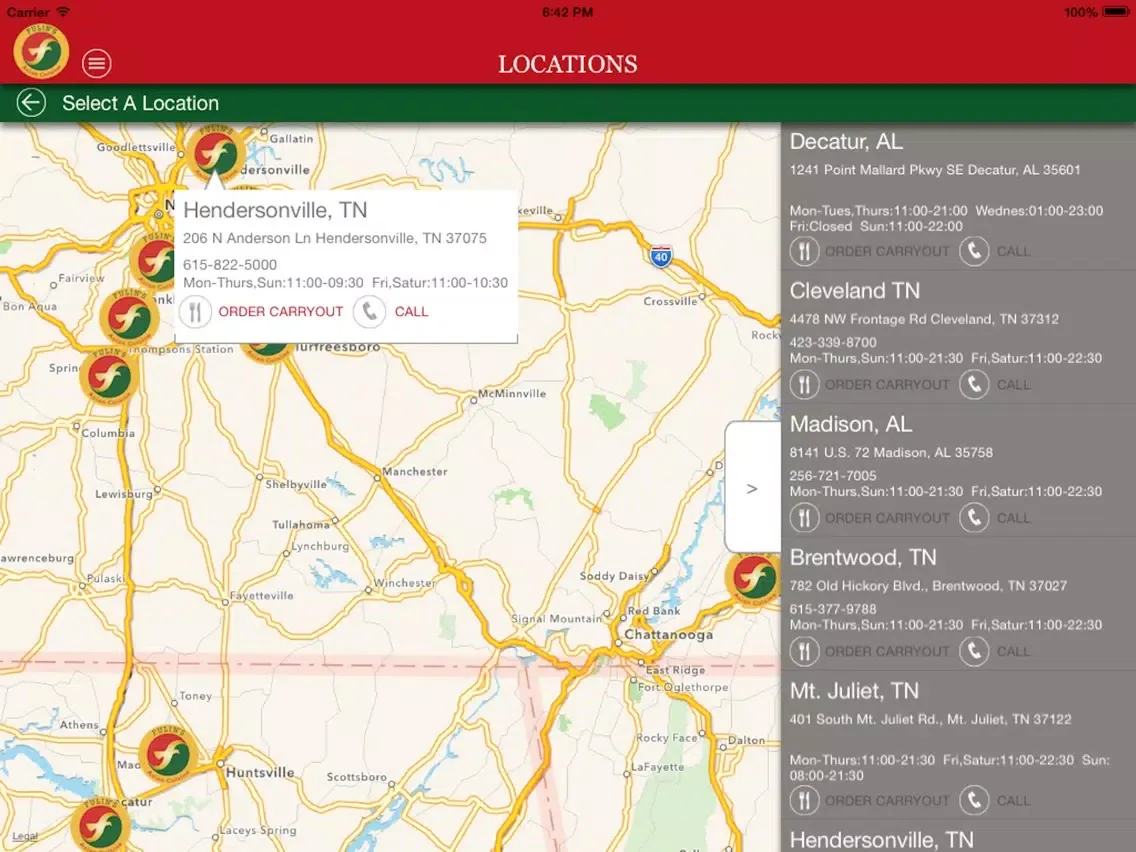The image size is (1136, 852).
Task: Open the hamburger menu
Action: [96, 63]
